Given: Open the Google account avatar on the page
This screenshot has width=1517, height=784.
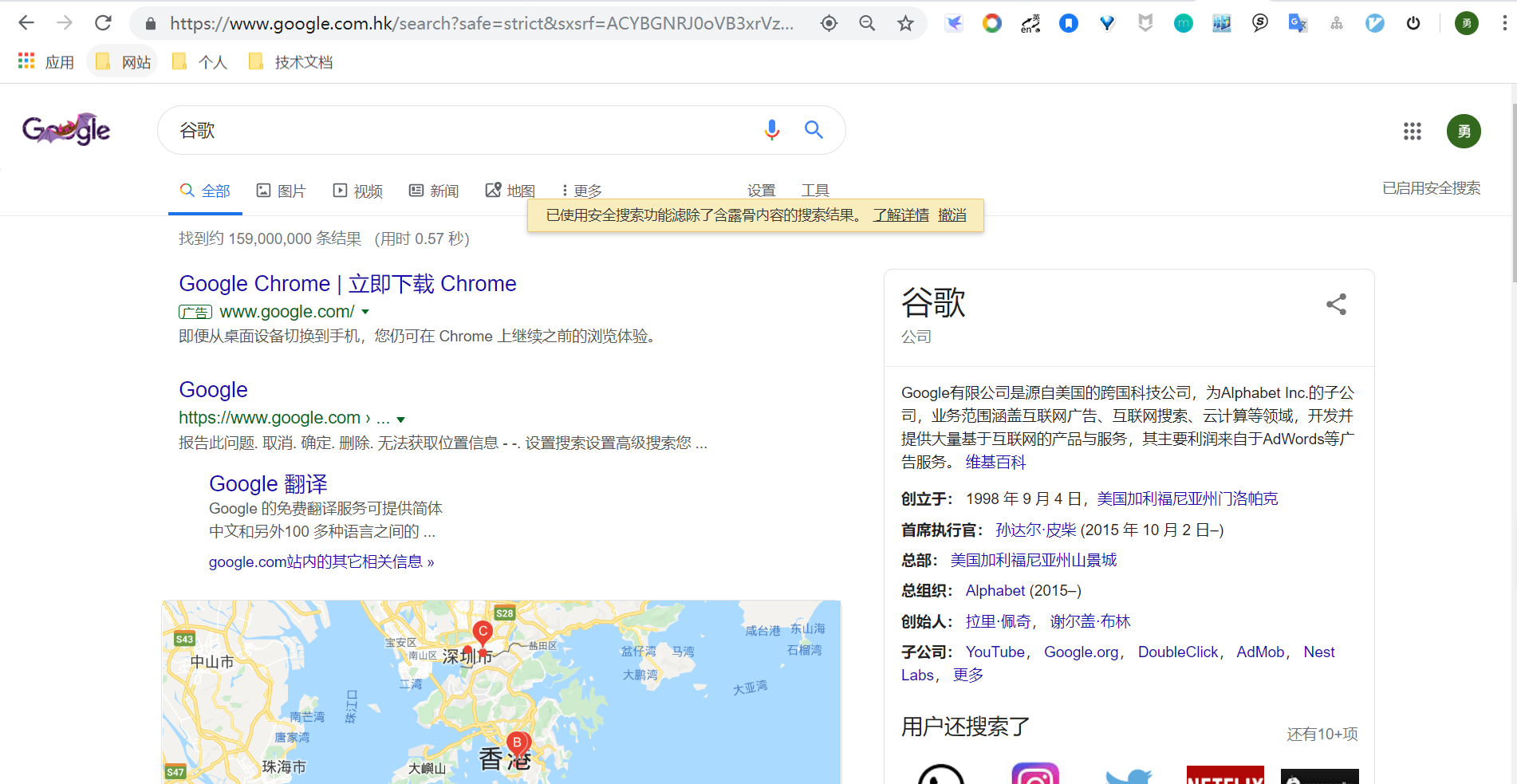Looking at the screenshot, I should [x=1464, y=131].
